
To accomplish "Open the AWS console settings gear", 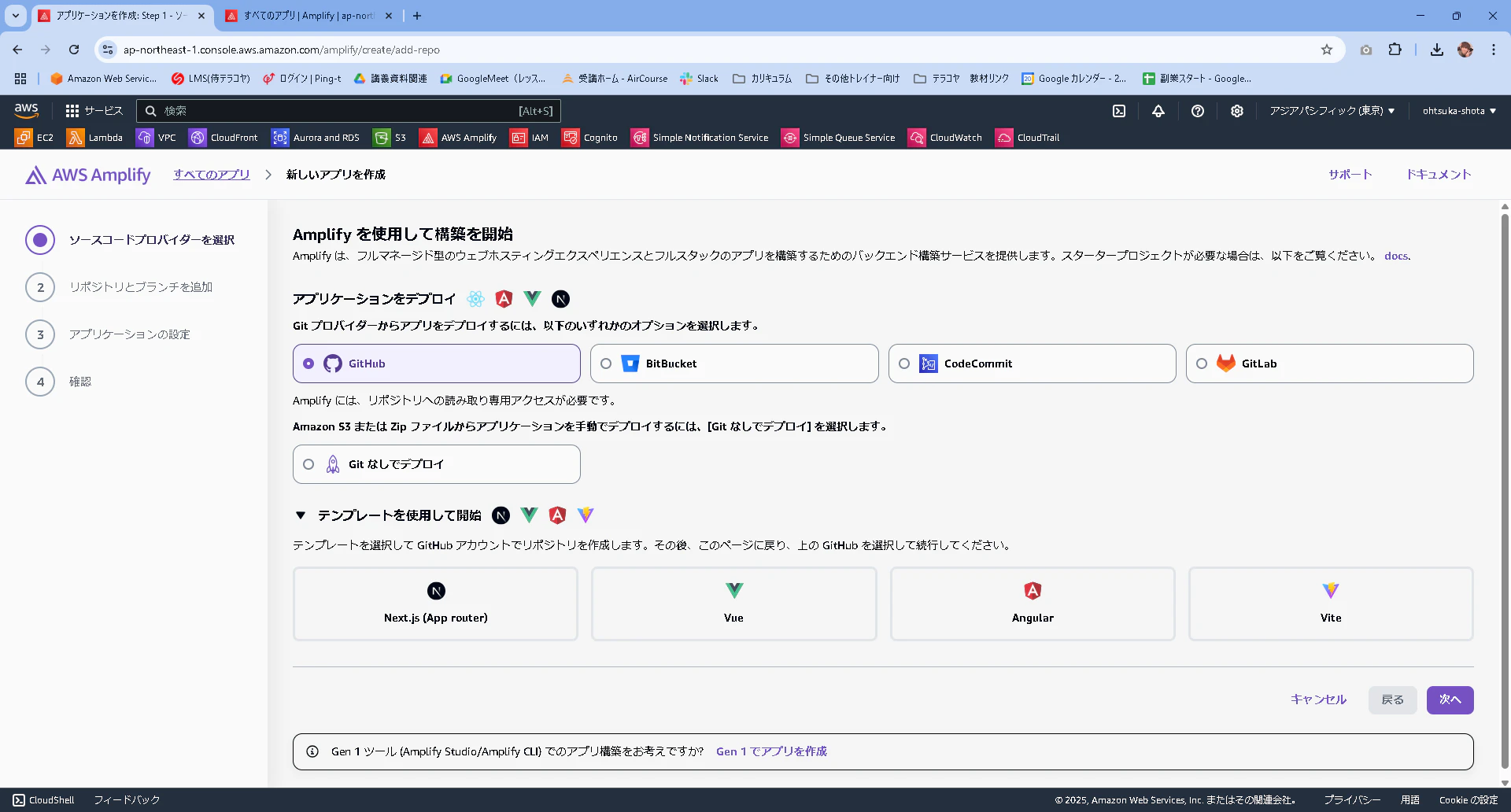I will (x=1237, y=111).
